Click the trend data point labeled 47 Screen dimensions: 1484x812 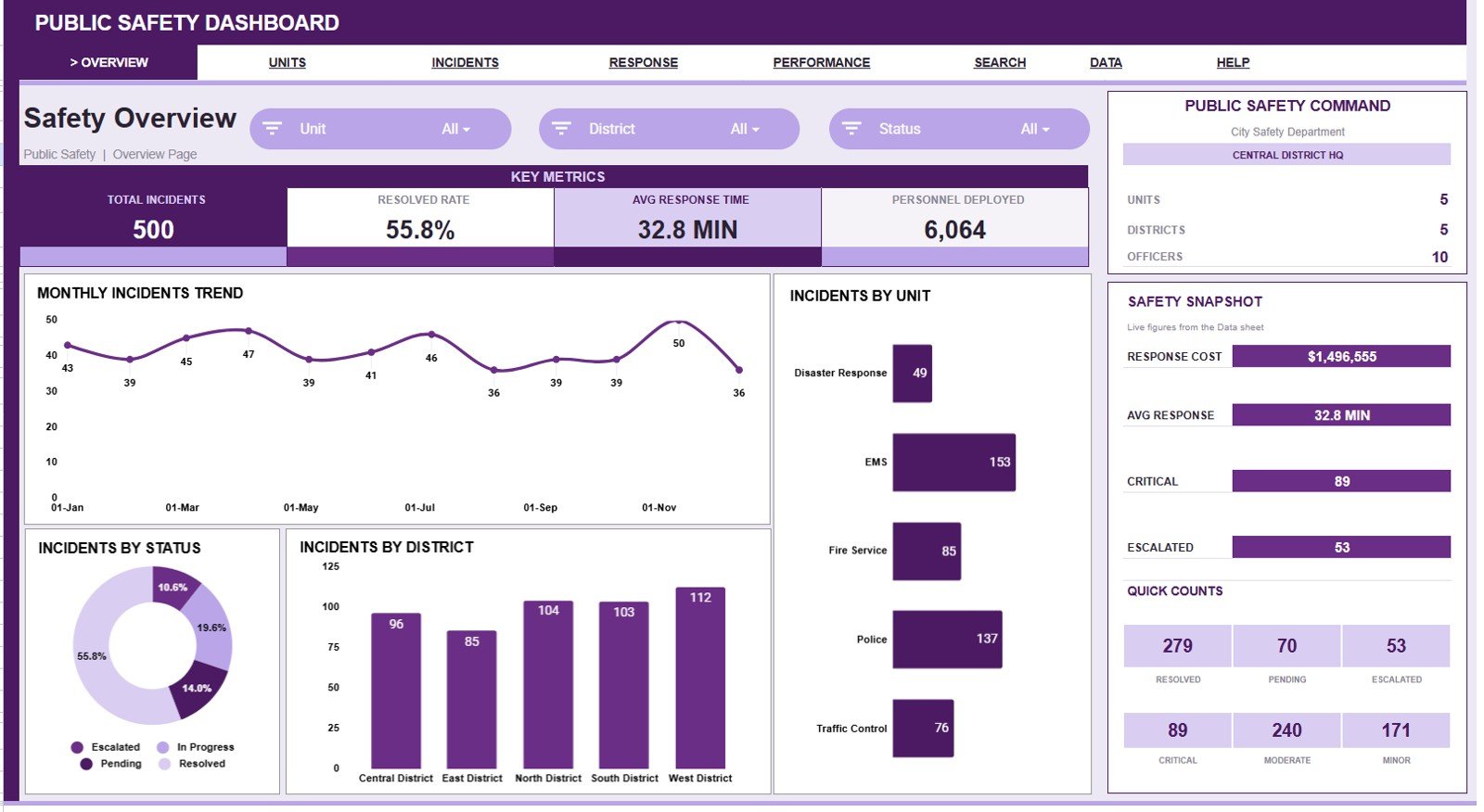(249, 331)
